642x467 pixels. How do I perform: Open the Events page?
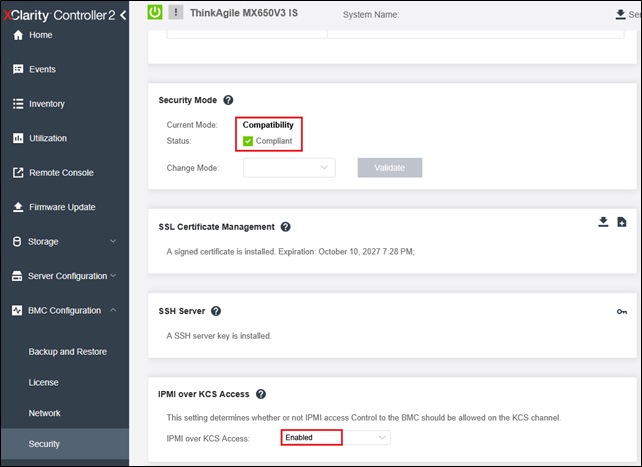42,69
